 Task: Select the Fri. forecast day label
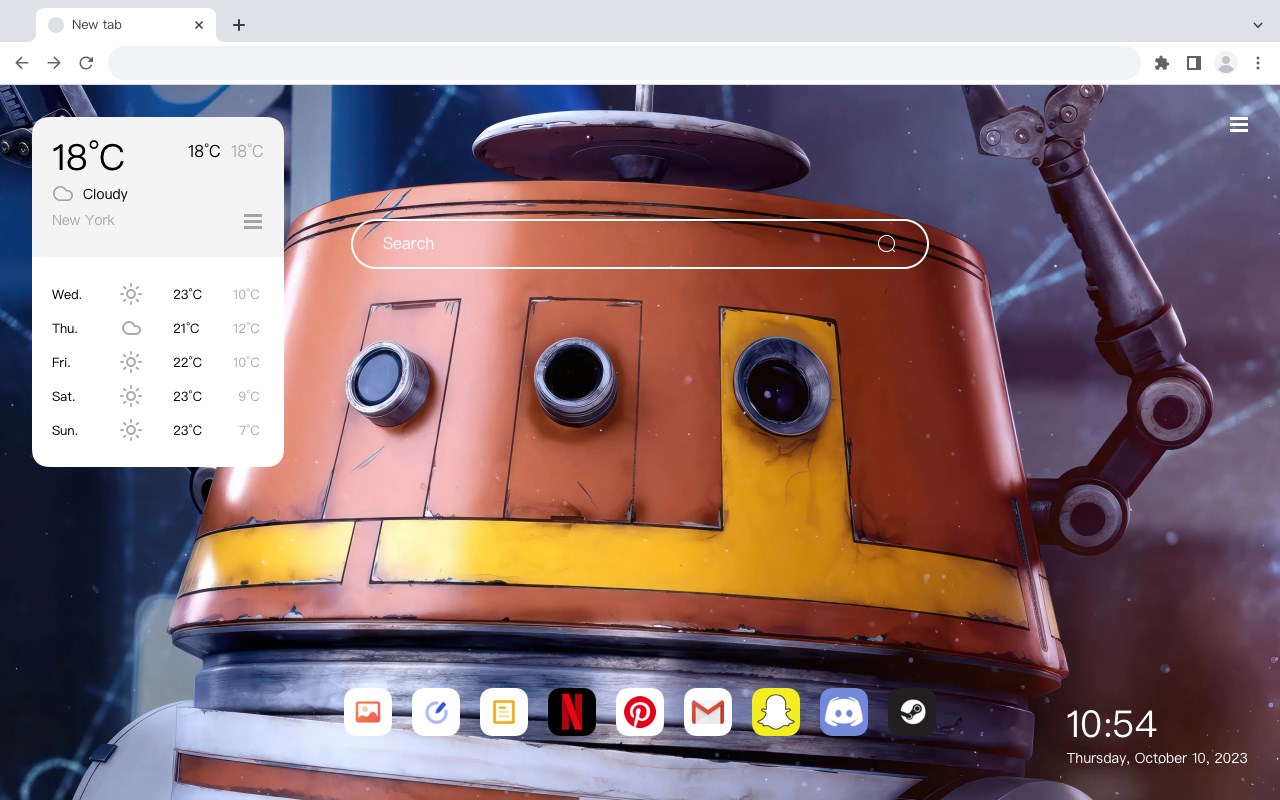tap(61, 362)
